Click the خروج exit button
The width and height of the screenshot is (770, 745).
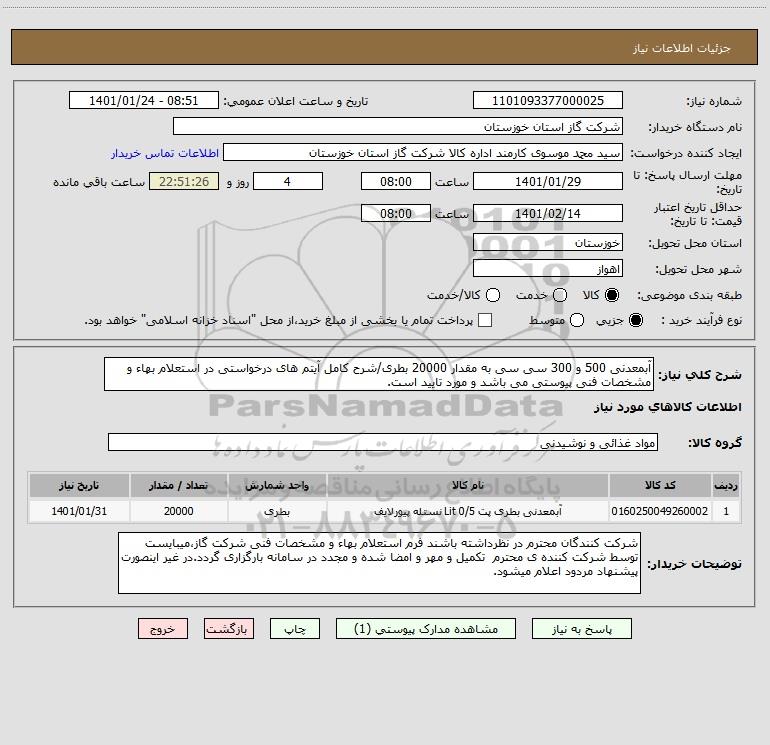(x=163, y=629)
